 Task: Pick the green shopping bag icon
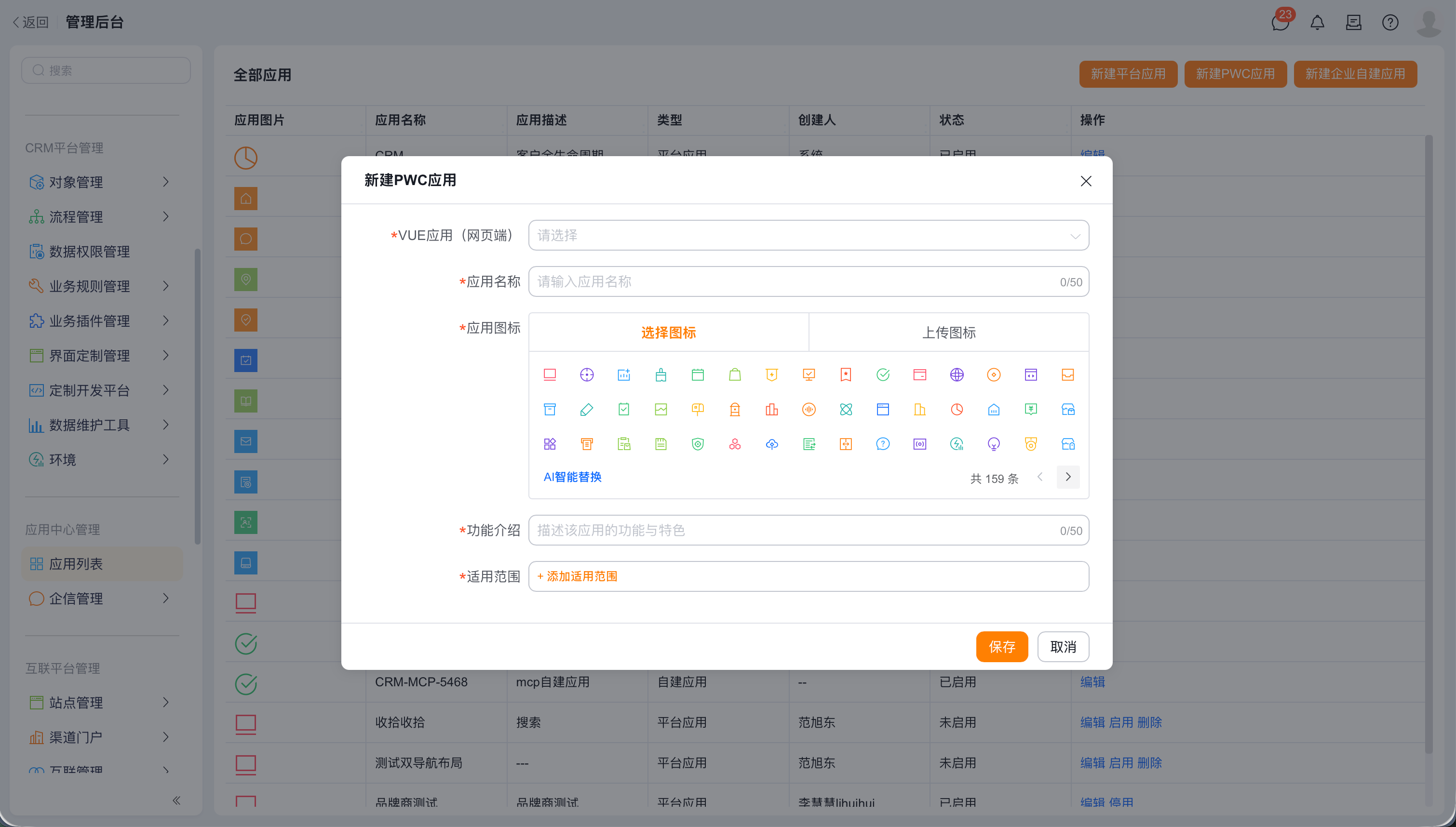tap(735, 375)
